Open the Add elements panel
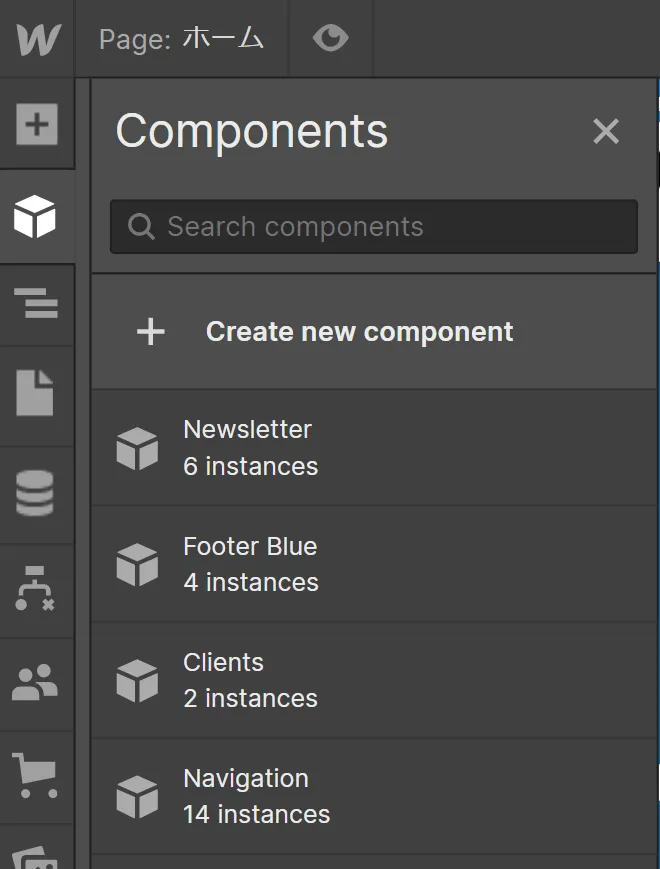This screenshot has width=660, height=869. (37, 125)
